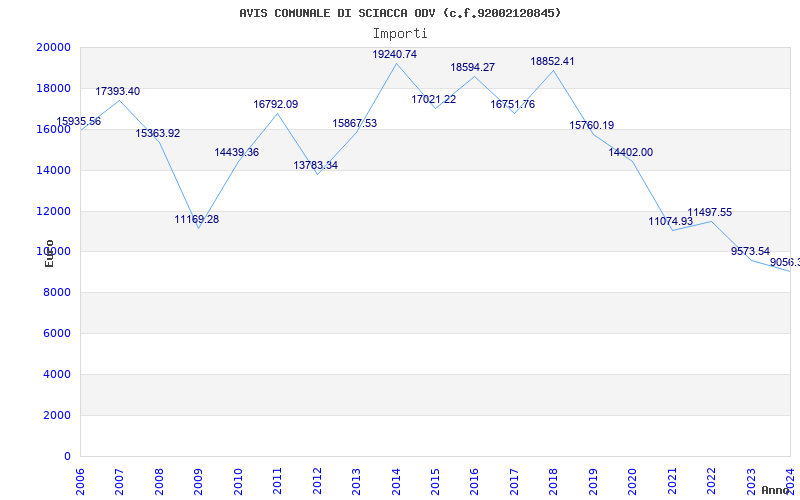Click the 18000 y-axis tick label
The height and width of the screenshot is (500, 800).
click(53, 88)
